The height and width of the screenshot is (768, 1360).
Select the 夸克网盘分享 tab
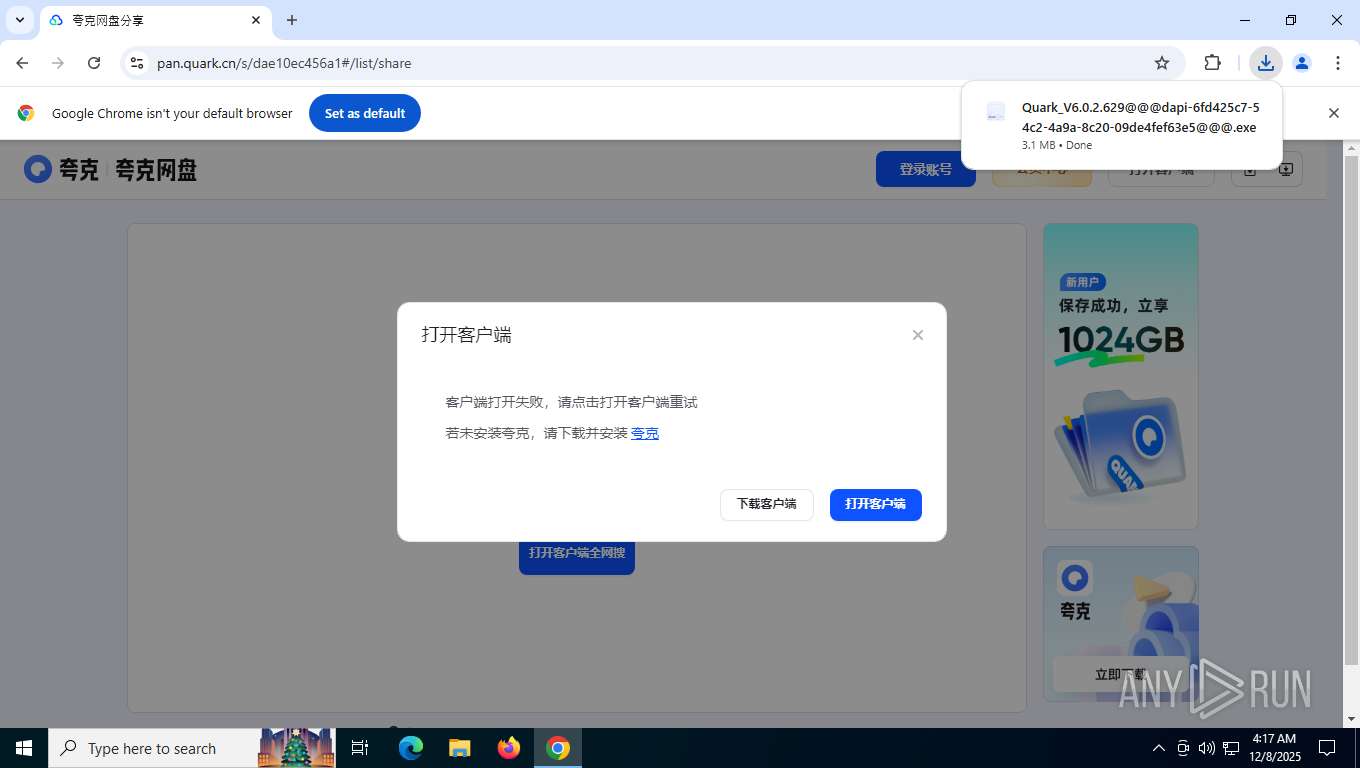pos(154,21)
